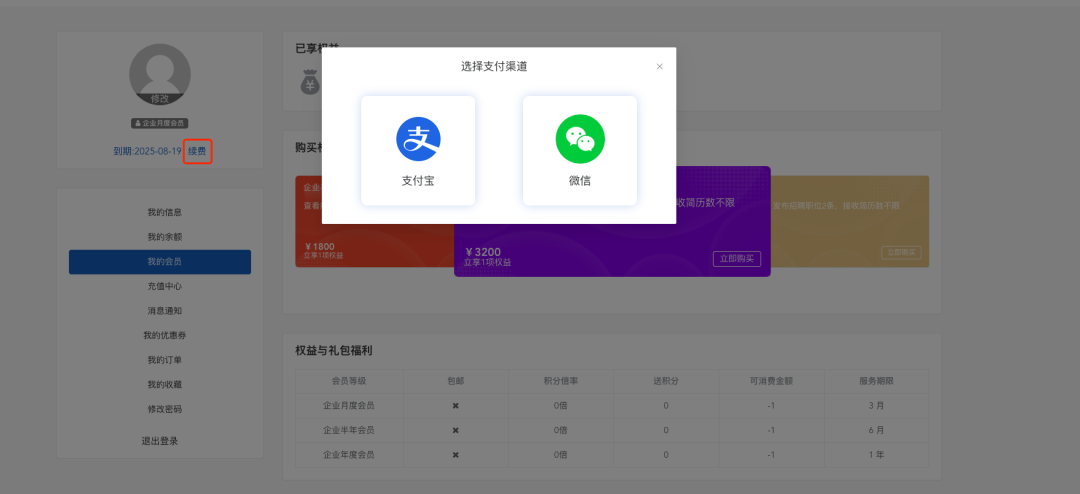
Task: Open 我的优惠券 in the sidebar
Action: (x=165, y=336)
